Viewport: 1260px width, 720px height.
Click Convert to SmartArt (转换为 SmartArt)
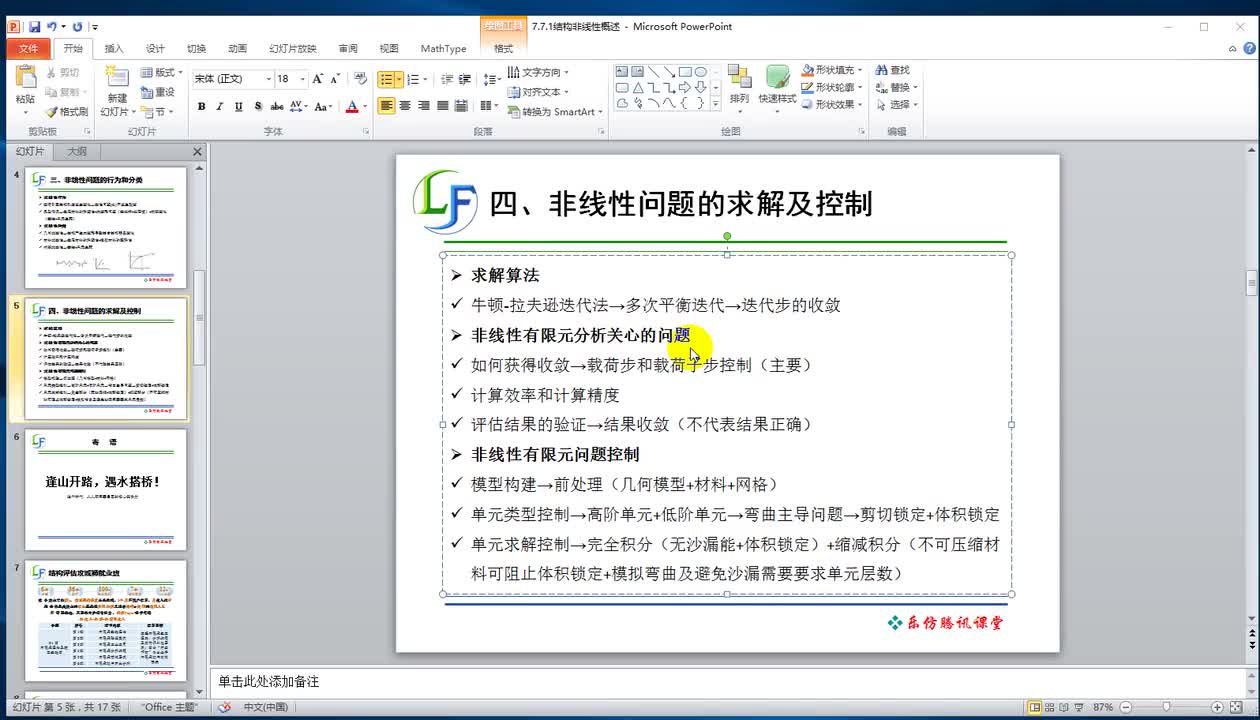555,112
